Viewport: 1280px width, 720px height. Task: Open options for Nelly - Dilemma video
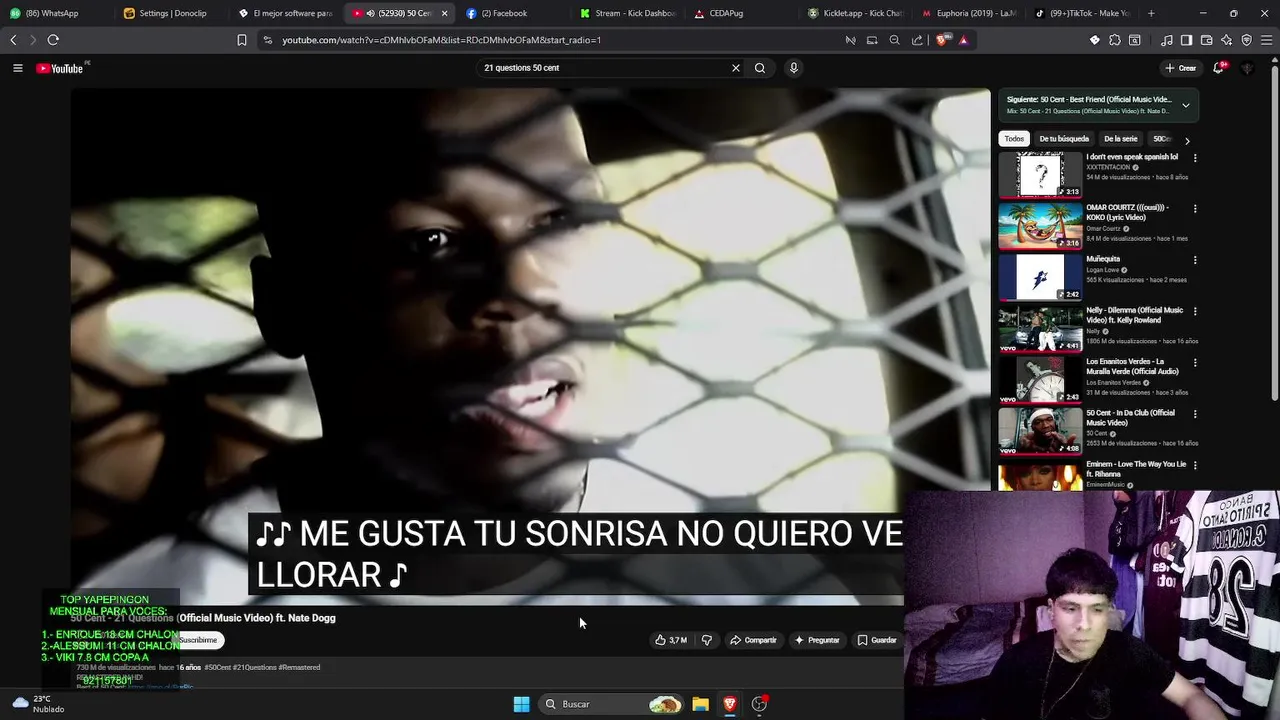[x=1194, y=311]
